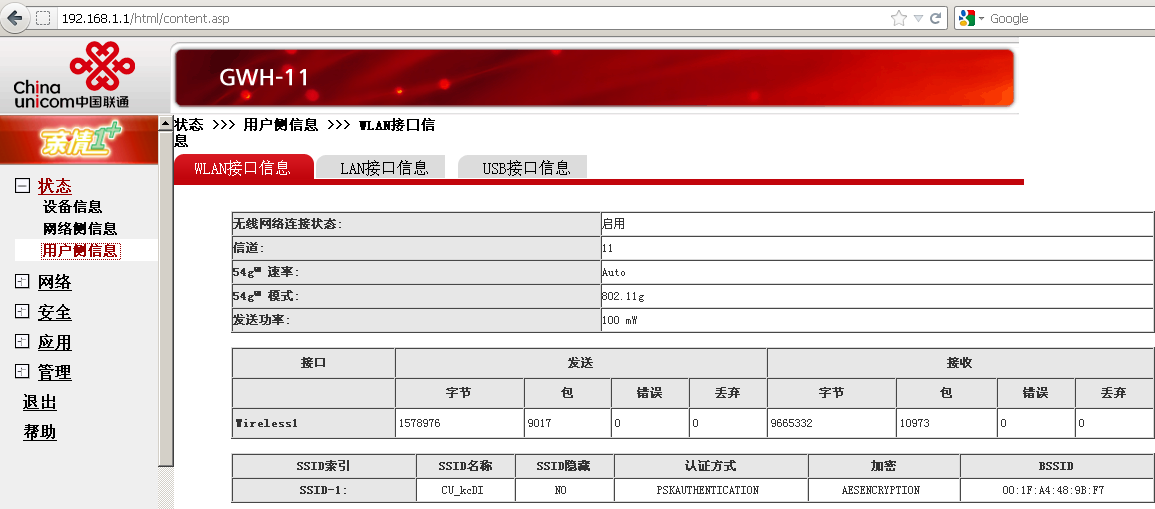1155x509 pixels.
Task: Click 退出 to log out
Action: pos(40,402)
